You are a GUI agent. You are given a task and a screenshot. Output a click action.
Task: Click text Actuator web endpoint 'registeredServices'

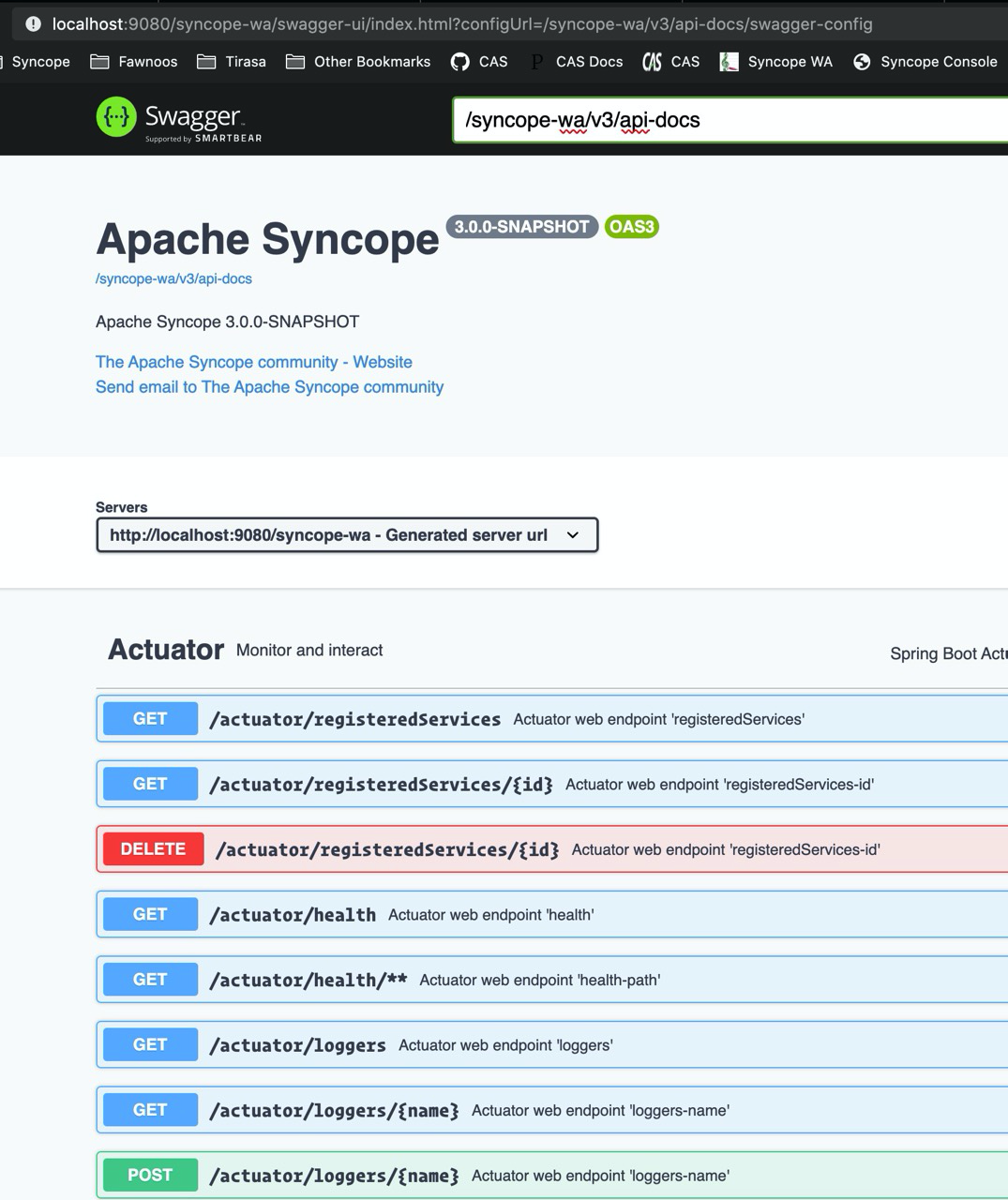(x=659, y=719)
